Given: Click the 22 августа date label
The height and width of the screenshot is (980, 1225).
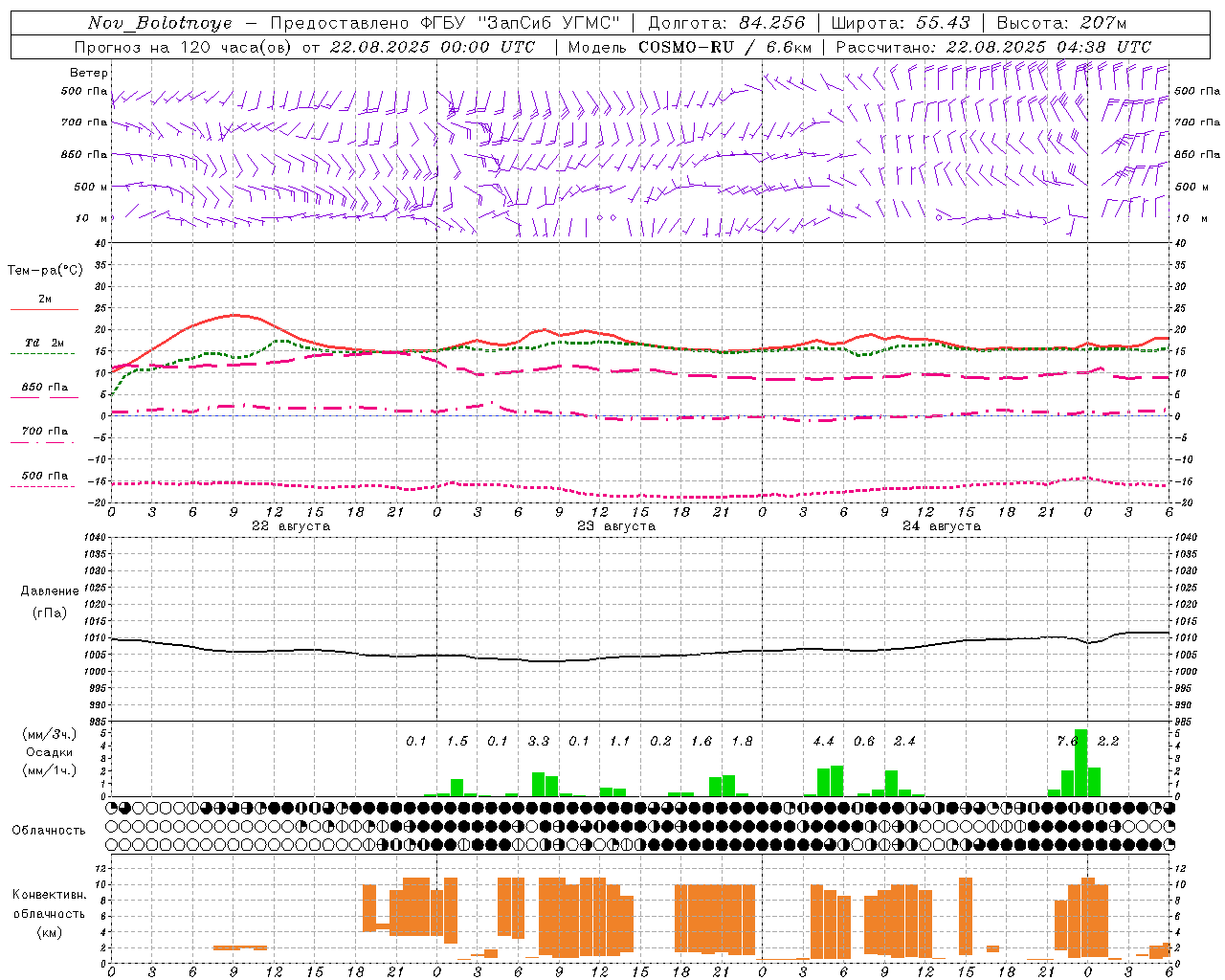Looking at the screenshot, I should (291, 526).
